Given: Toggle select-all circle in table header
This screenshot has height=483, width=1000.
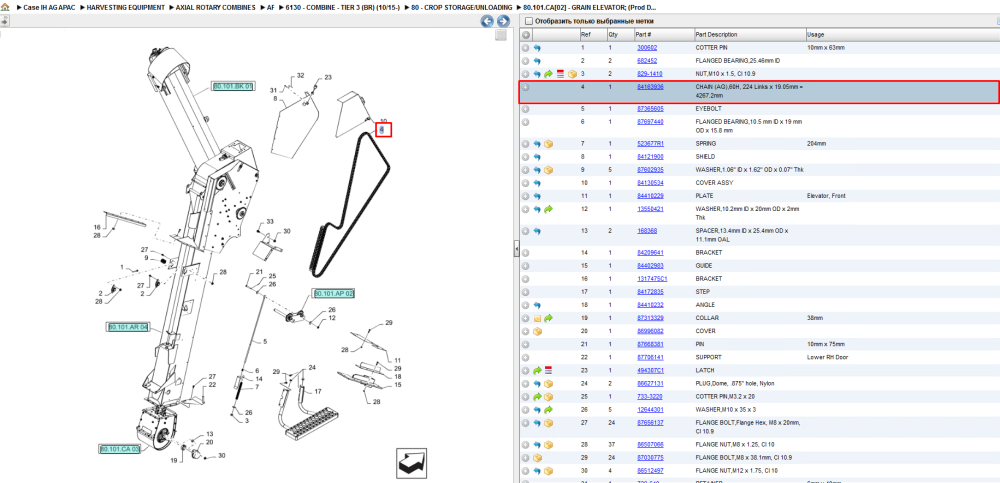Looking at the screenshot, I should click(x=526, y=34).
